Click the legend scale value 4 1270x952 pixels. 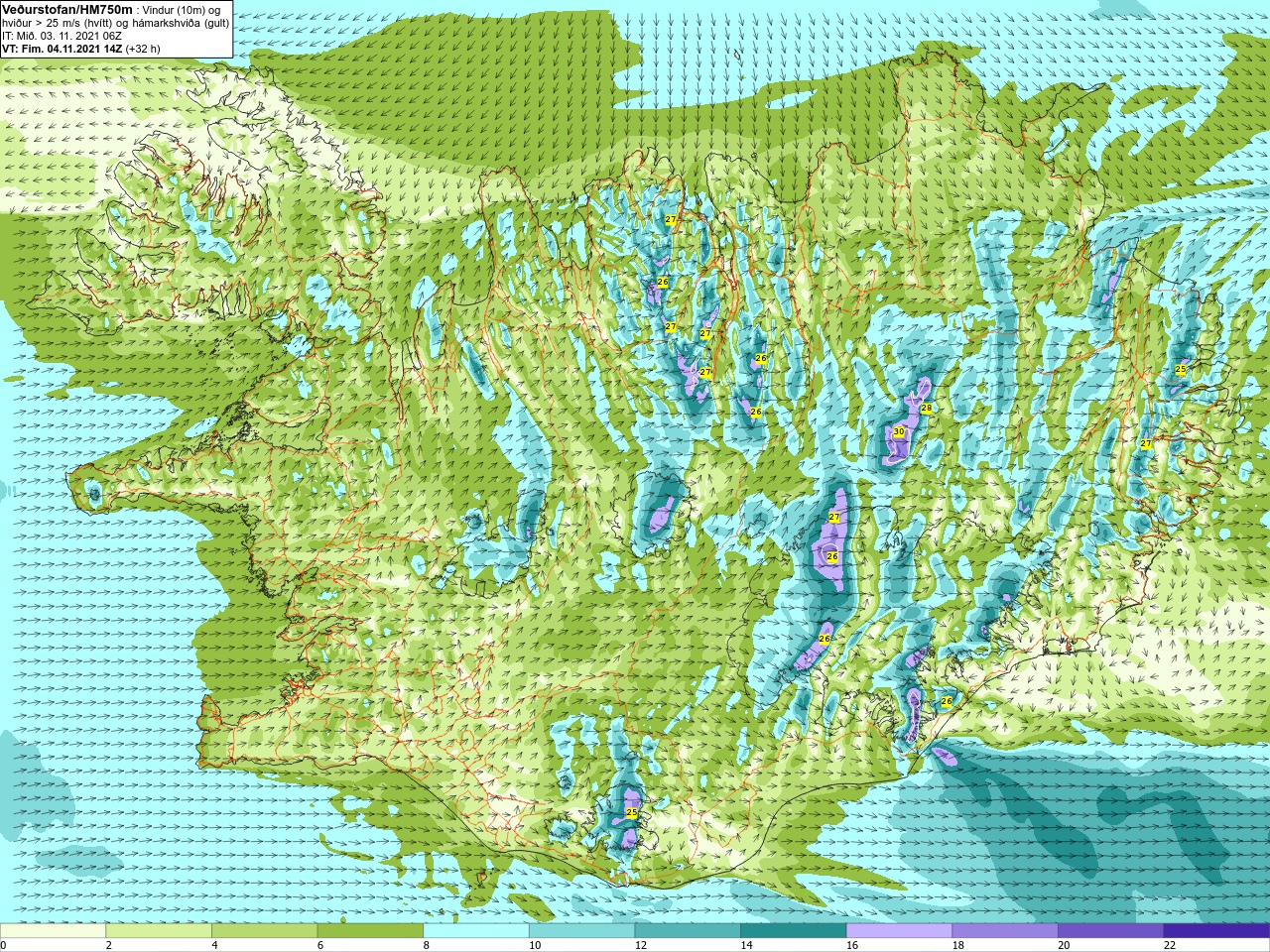[214, 945]
